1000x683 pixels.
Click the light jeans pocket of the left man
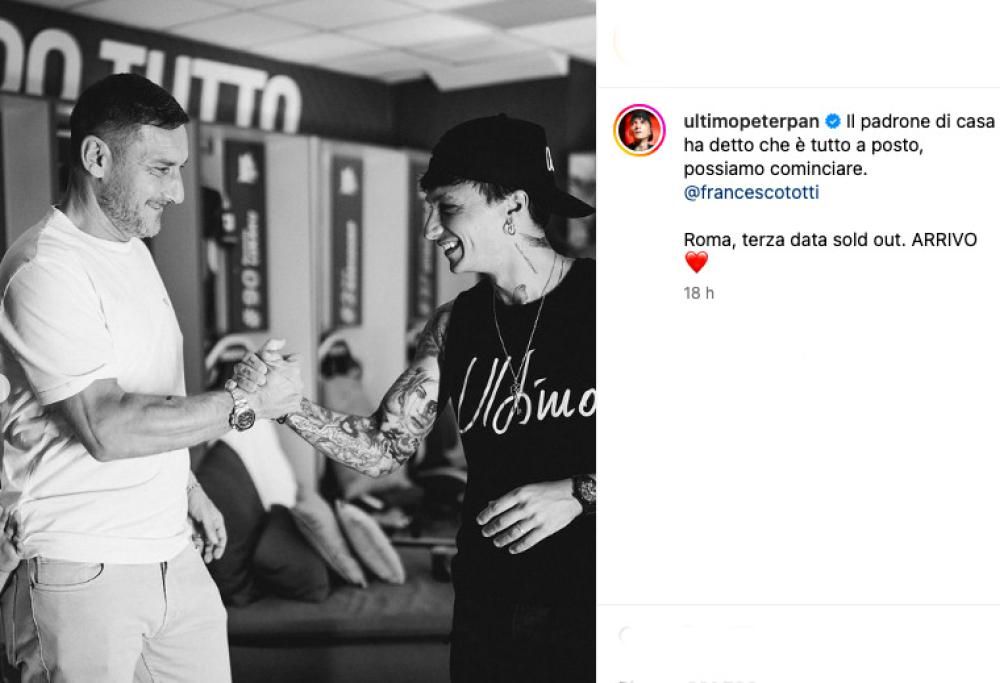pos(65,573)
